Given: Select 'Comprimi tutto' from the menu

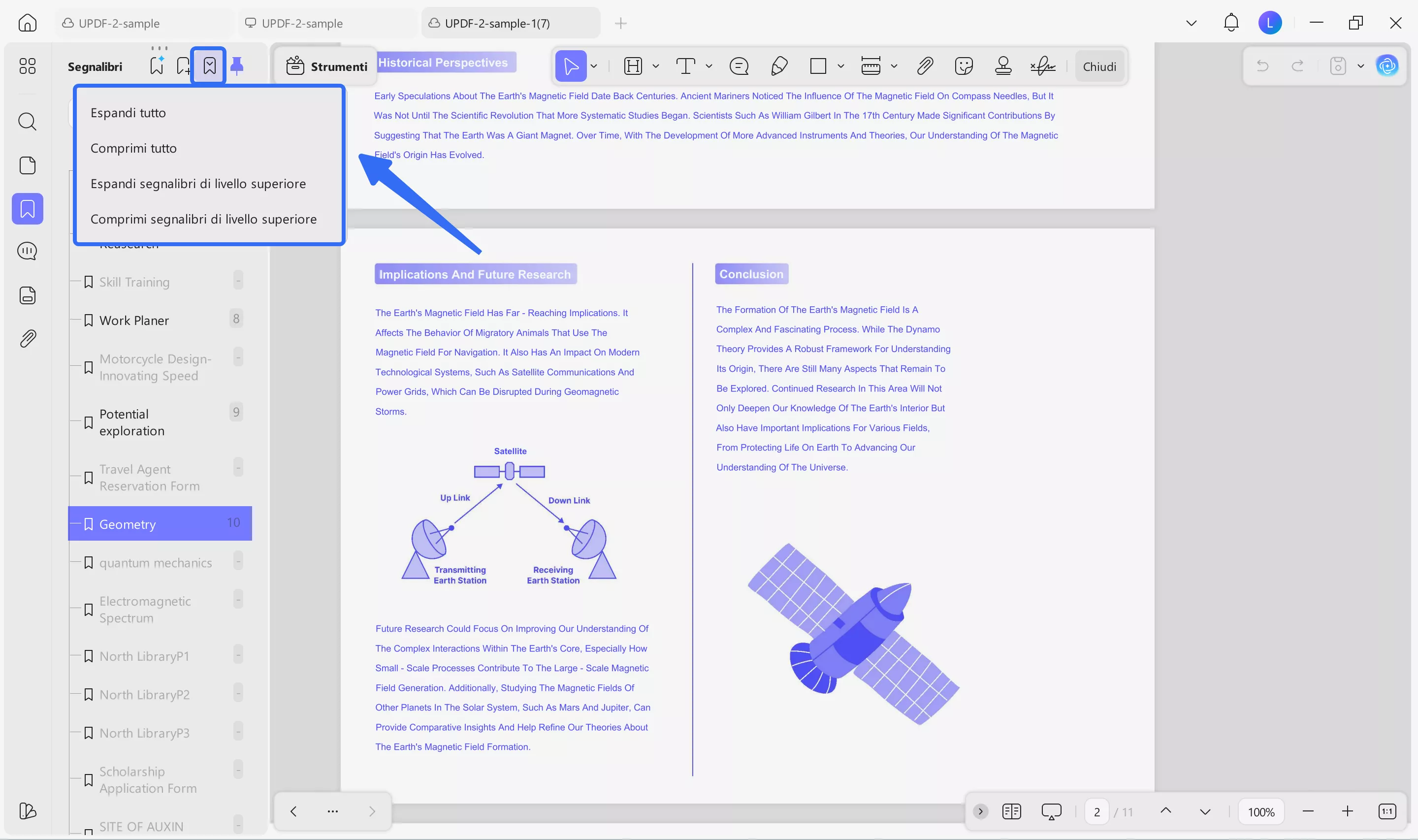Looking at the screenshot, I should tap(133, 148).
